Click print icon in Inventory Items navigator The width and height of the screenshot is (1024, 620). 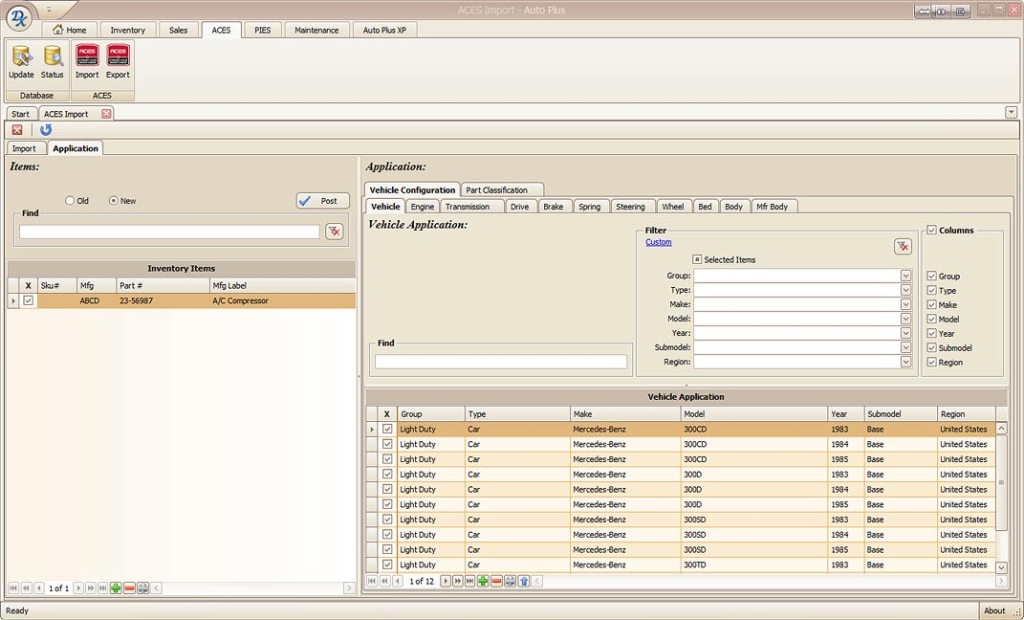pyautogui.click(x=143, y=588)
